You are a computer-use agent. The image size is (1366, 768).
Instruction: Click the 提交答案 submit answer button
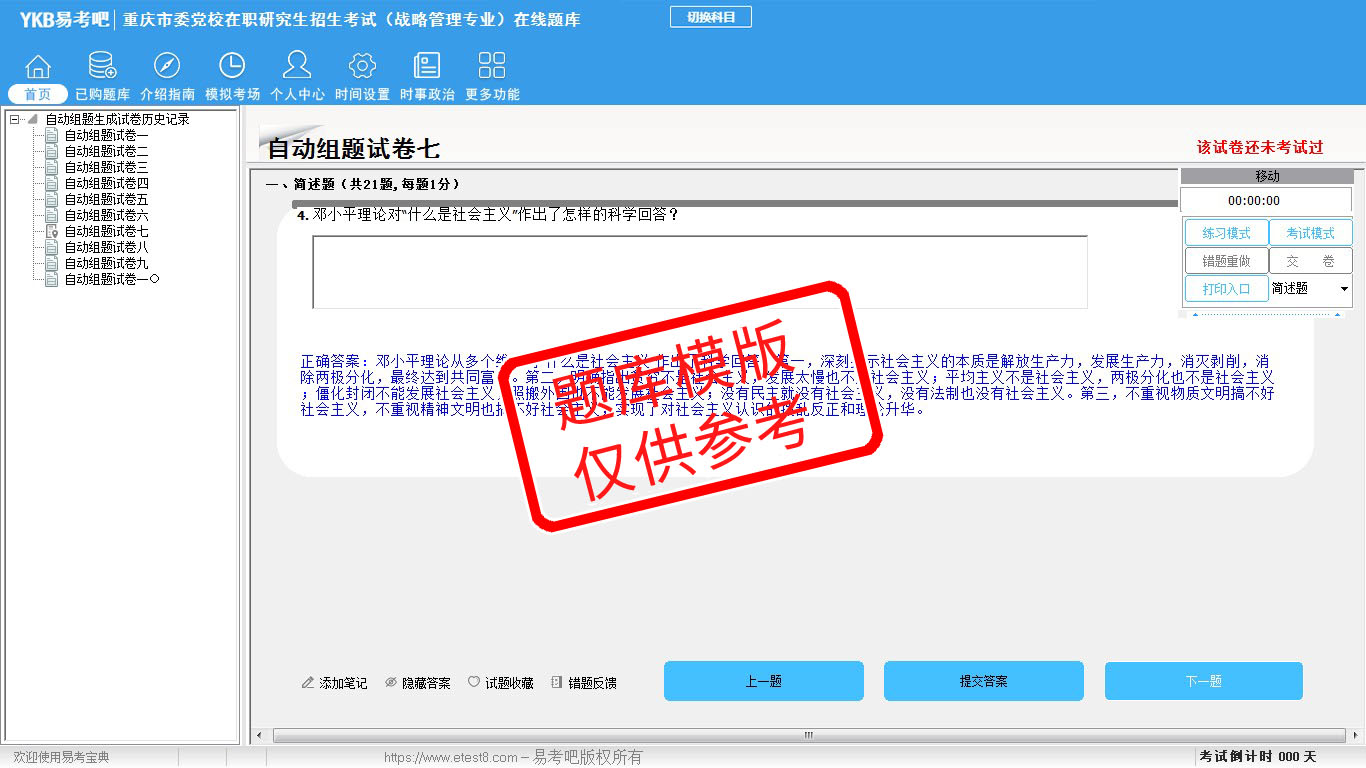983,681
